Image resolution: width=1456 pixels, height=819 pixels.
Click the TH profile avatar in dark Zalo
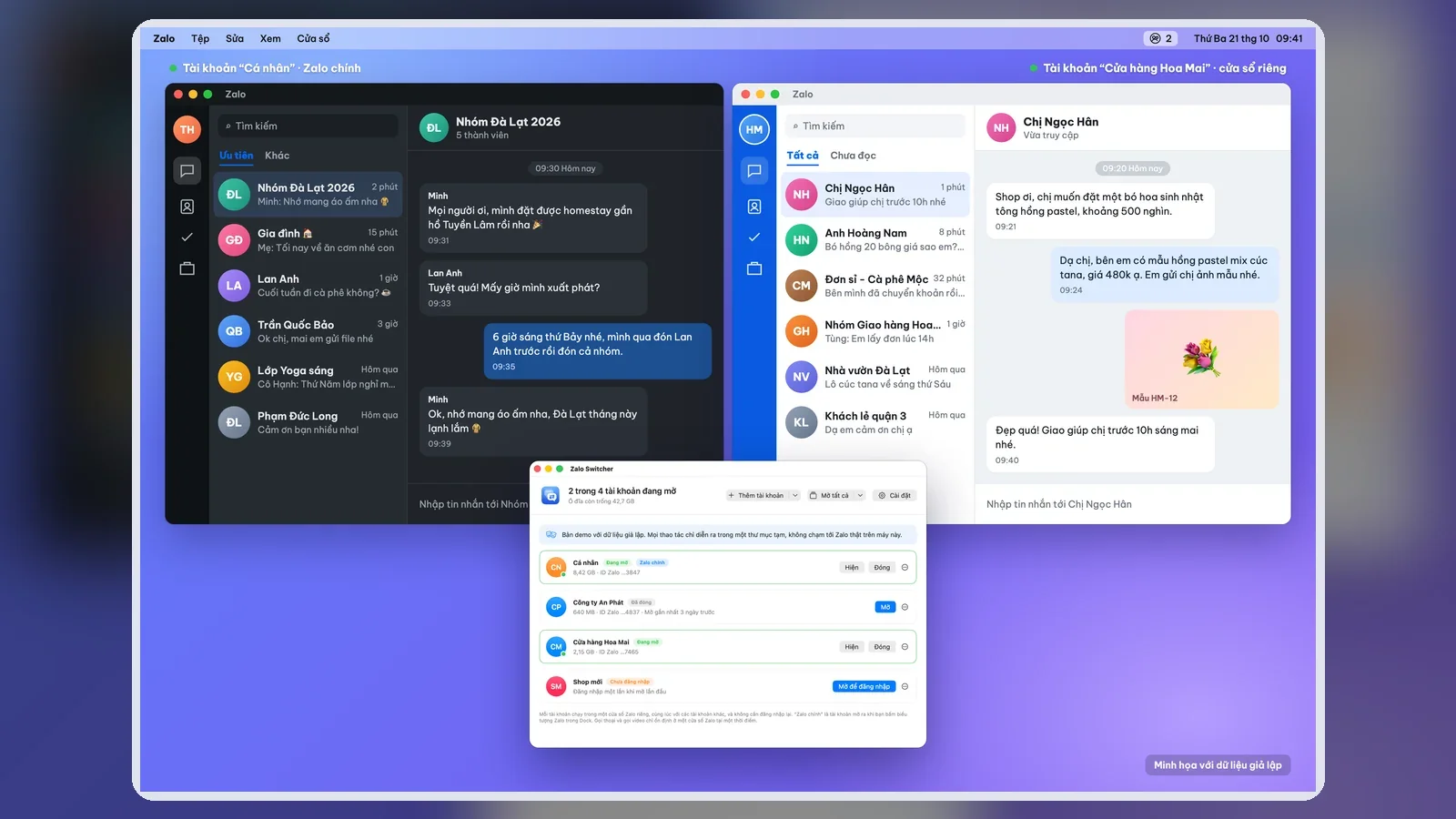pos(187,129)
